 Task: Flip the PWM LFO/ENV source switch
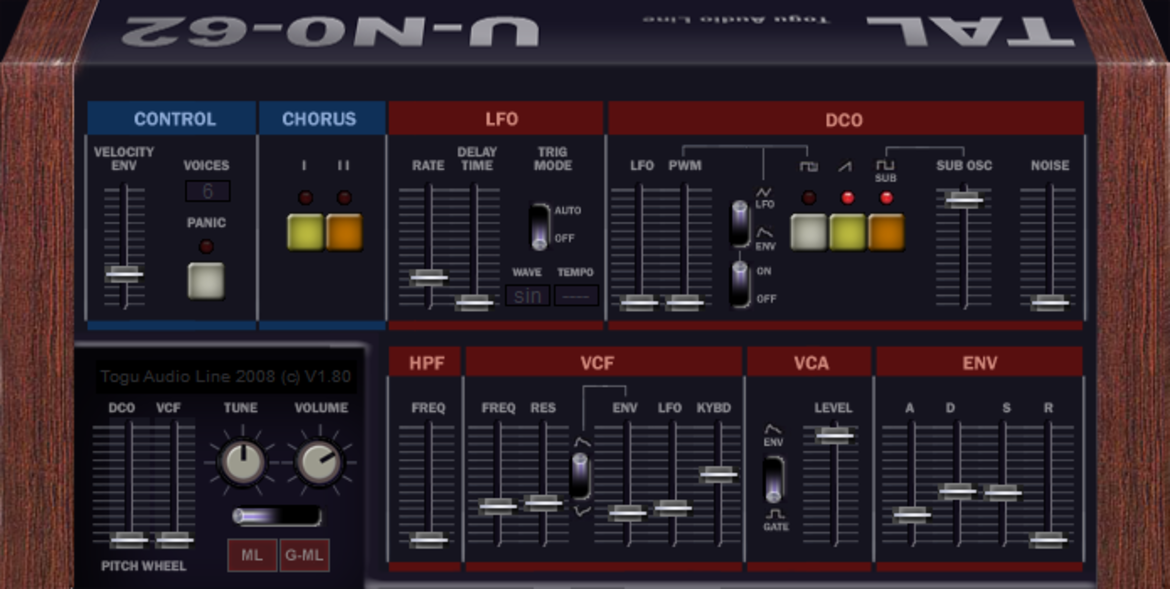coord(740,222)
